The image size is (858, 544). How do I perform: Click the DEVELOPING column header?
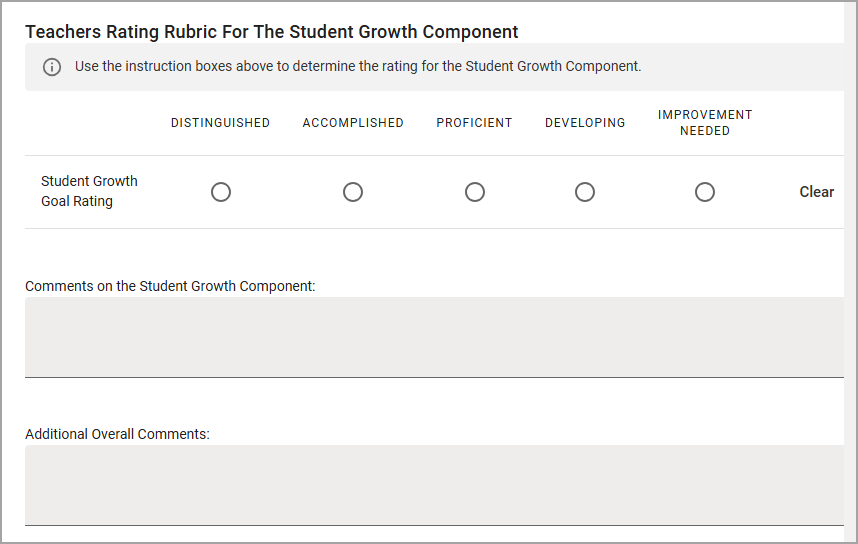[585, 123]
